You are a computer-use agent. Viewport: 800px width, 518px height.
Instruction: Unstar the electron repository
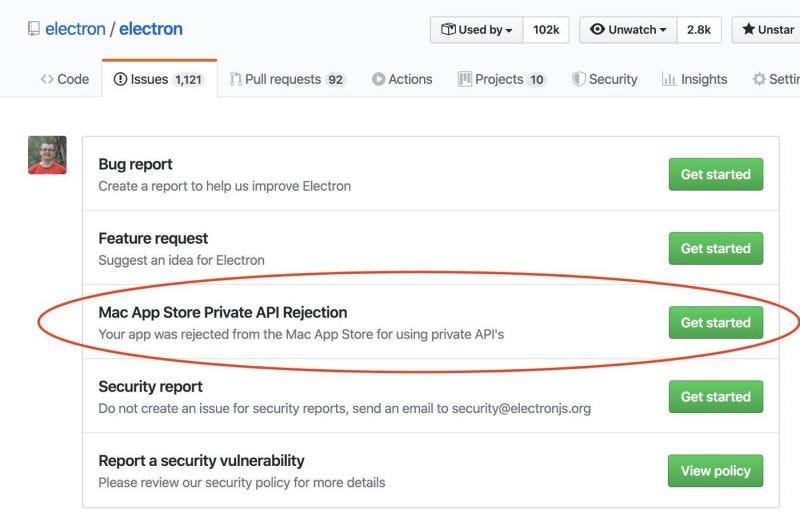click(x=767, y=30)
